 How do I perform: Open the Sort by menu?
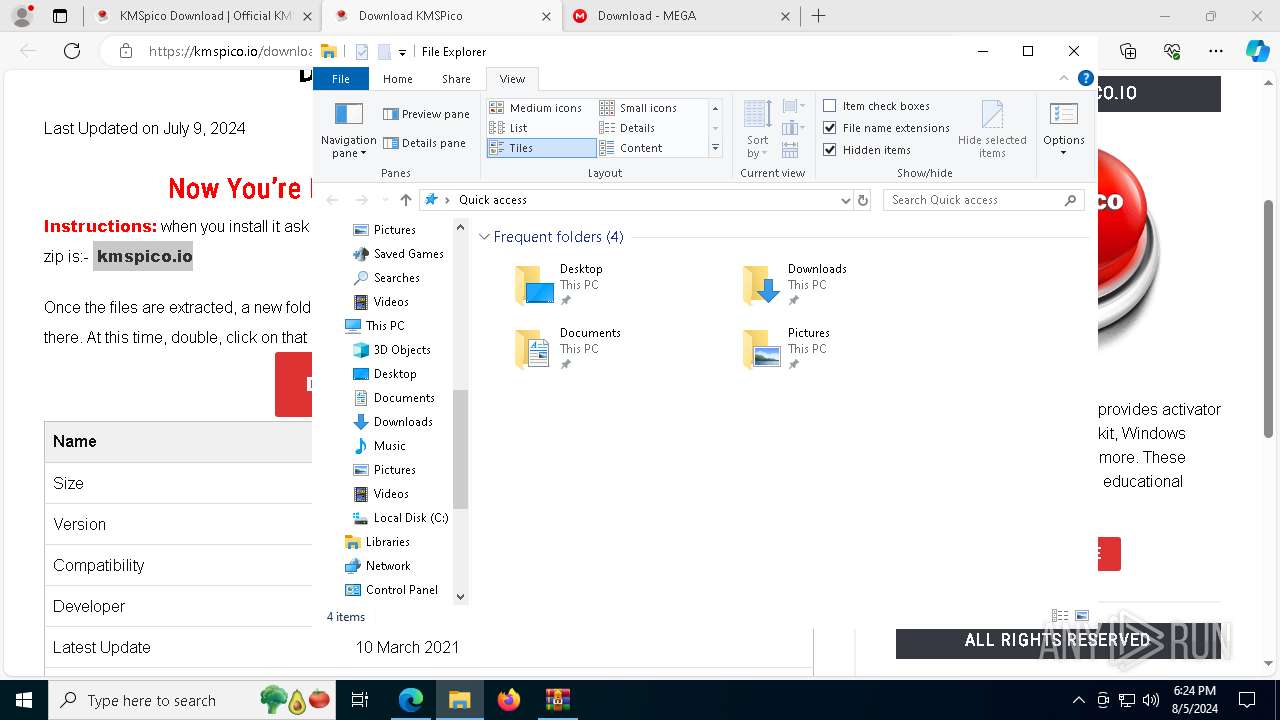coord(757,129)
